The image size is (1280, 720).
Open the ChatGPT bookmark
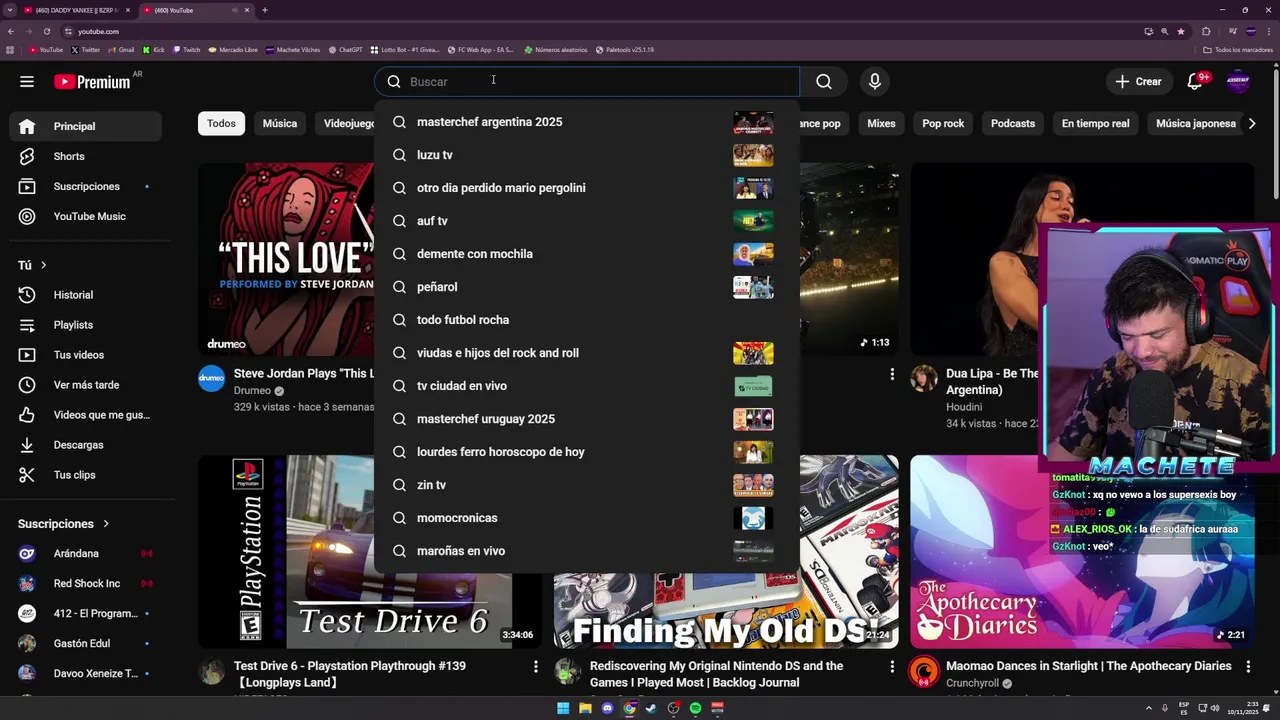point(345,49)
